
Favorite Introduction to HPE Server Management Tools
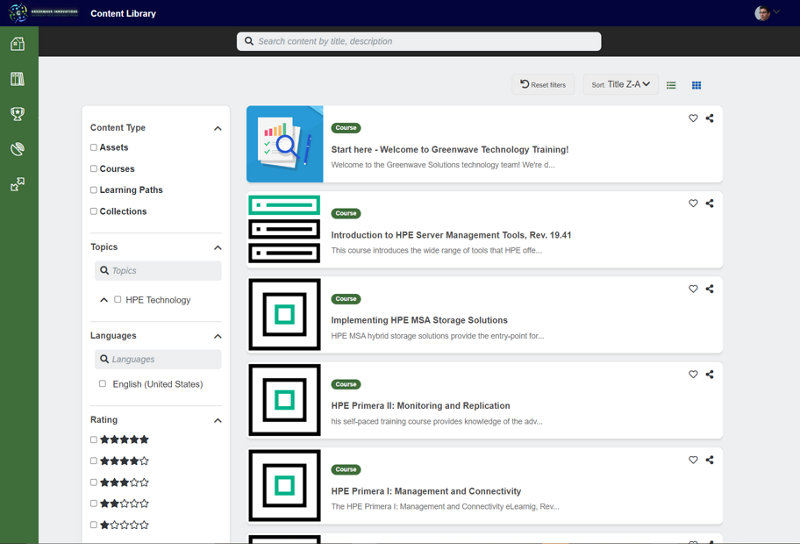tap(693, 203)
